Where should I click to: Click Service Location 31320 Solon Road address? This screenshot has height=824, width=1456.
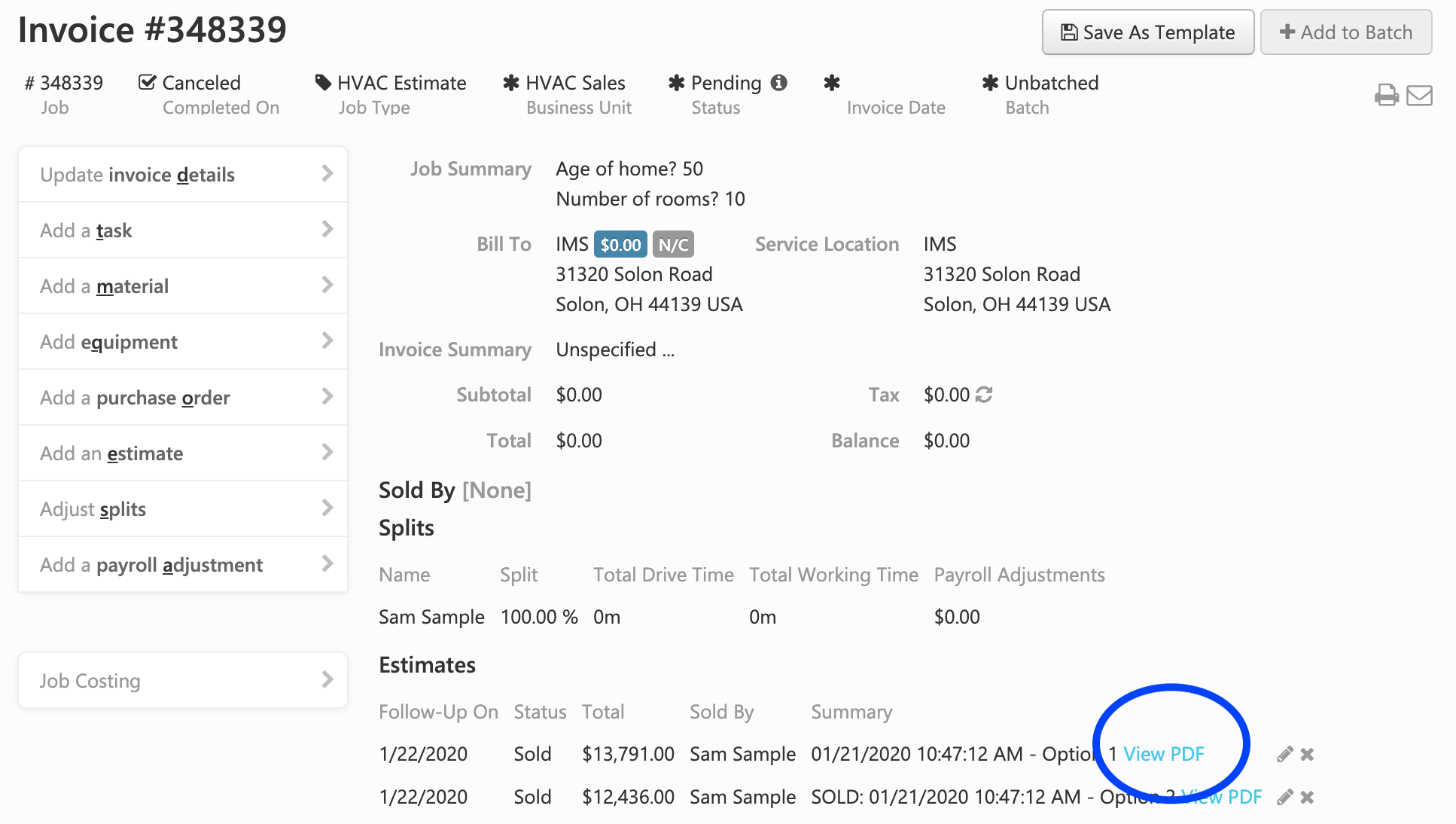coord(1002,274)
